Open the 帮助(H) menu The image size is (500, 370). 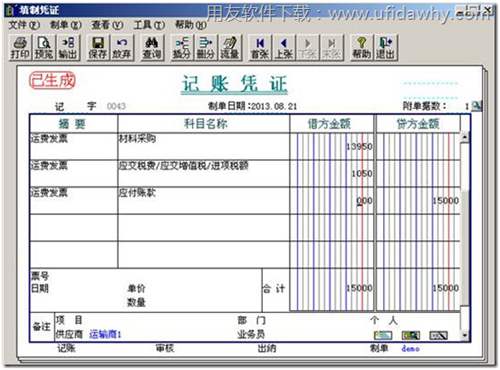pyautogui.click(x=191, y=25)
